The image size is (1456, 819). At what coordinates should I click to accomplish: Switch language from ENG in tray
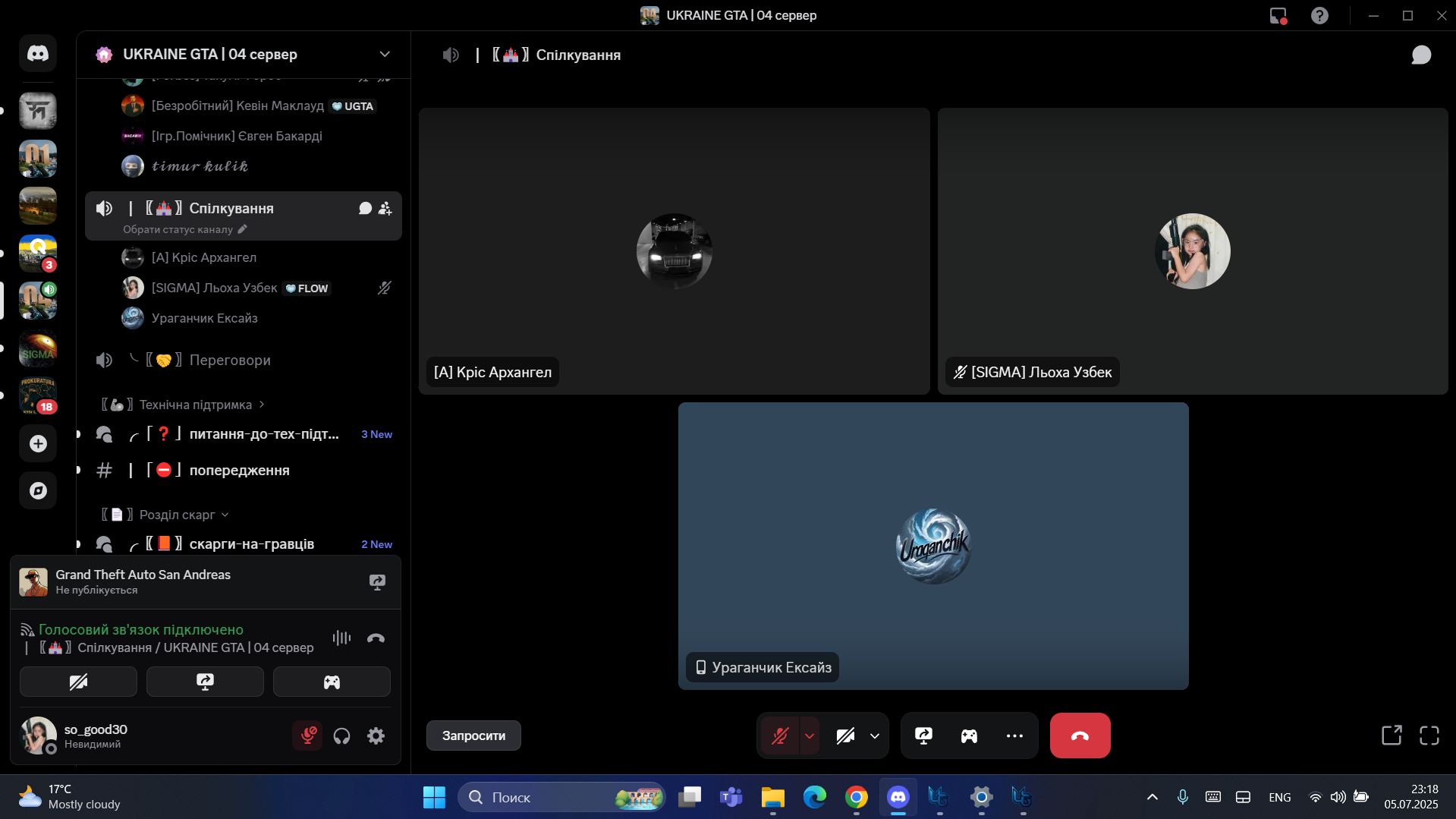tap(1279, 797)
